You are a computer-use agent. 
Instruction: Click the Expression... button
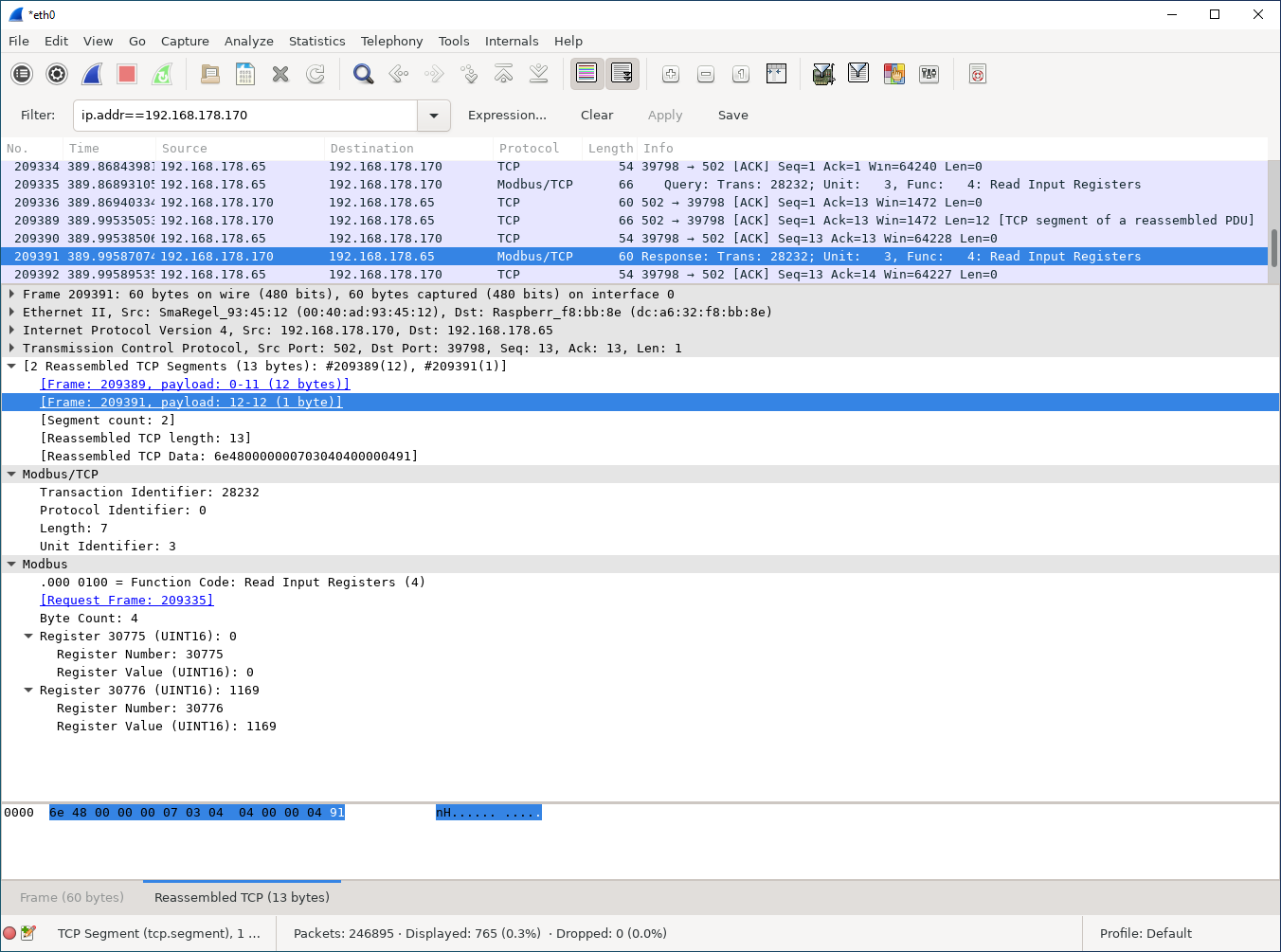[x=507, y=116]
